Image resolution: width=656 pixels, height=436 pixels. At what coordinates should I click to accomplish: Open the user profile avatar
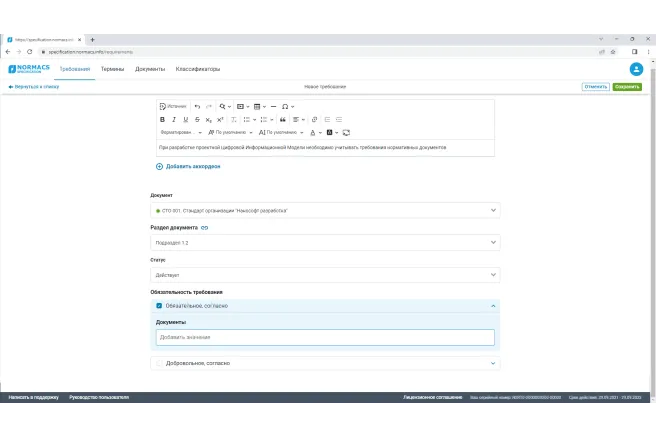pyautogui.click(x=636, y=69)
